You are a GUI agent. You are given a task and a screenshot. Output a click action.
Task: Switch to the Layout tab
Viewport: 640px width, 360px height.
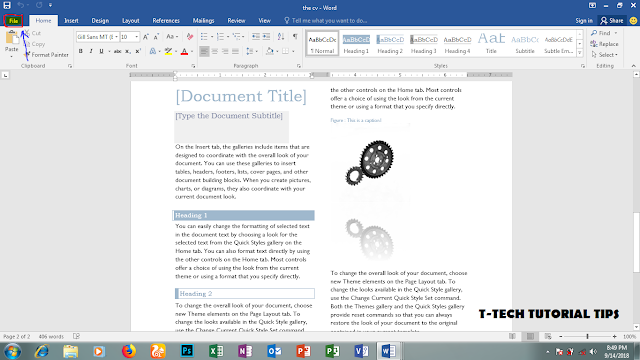(131, 20)
